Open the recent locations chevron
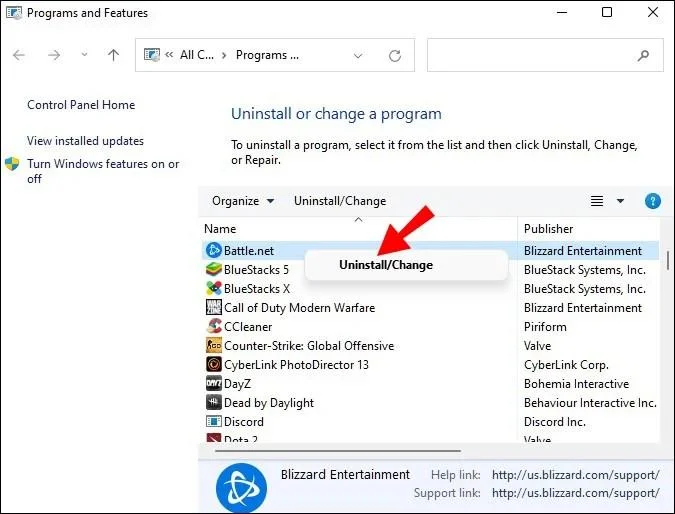The width and height of the screenshot is (675, 514). coord(84,55)
